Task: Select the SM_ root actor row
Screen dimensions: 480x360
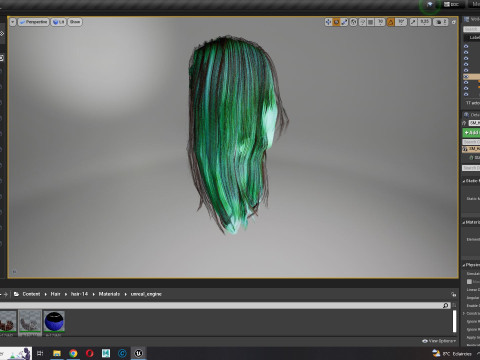Action: [x=471, y=149]
